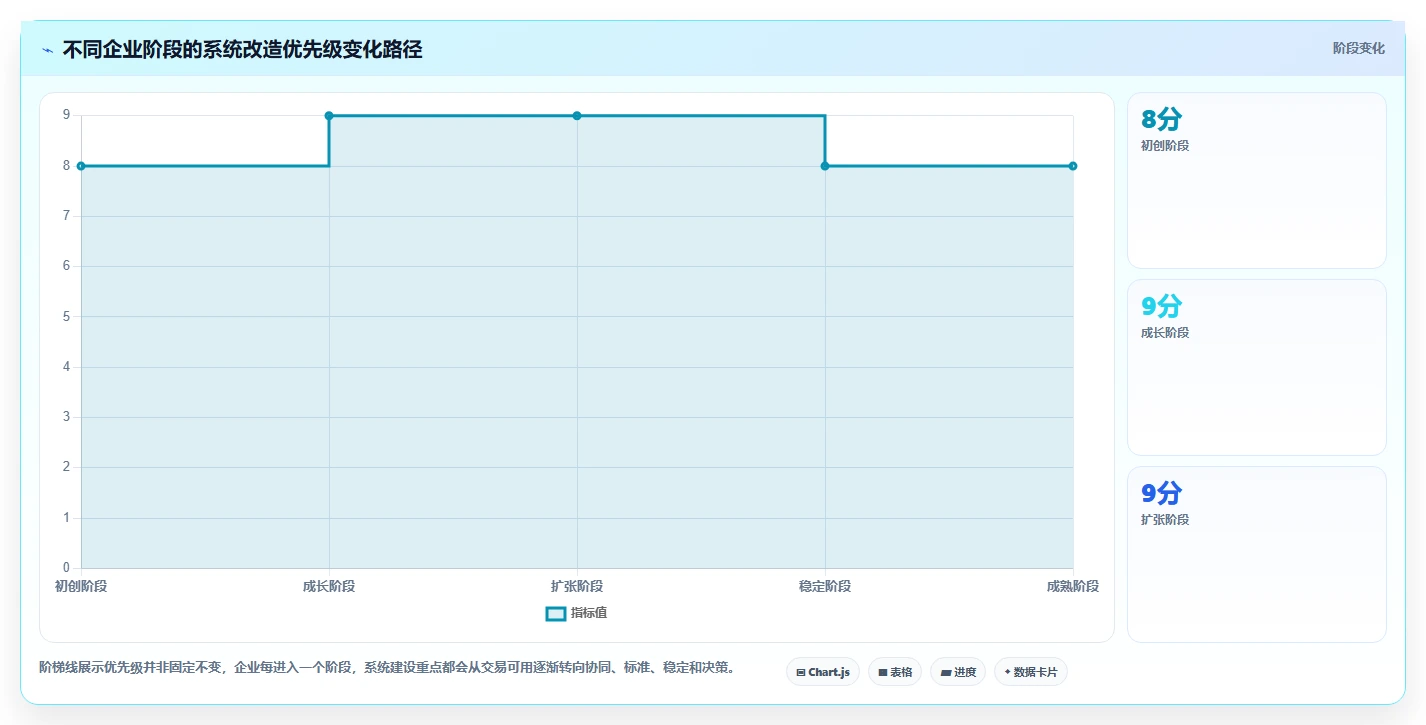
Task: Click the data point at 成熟阶段
Action: pyautogui.click(x=1073, y=166)
